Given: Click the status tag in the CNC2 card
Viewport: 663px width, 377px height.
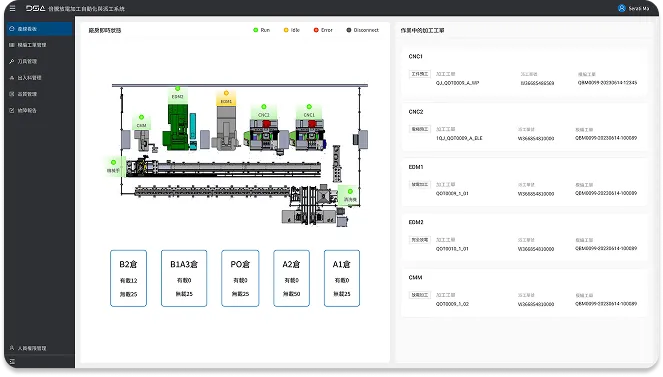Looking at the screenshot, I should click(x=419, y=129).
